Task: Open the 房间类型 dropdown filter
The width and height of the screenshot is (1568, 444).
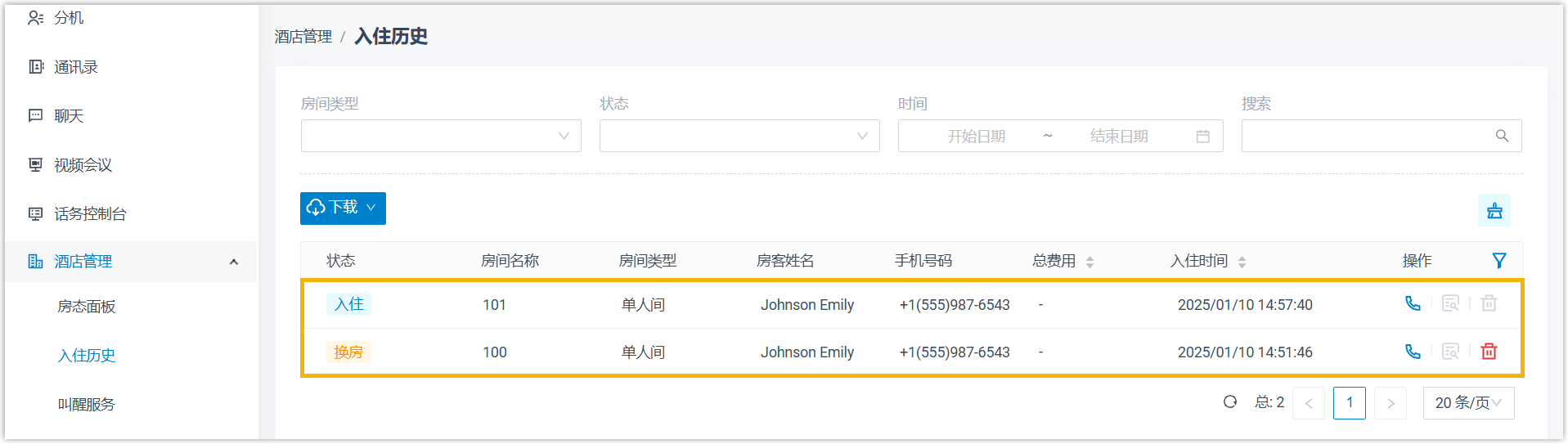Action: point(441,136)
